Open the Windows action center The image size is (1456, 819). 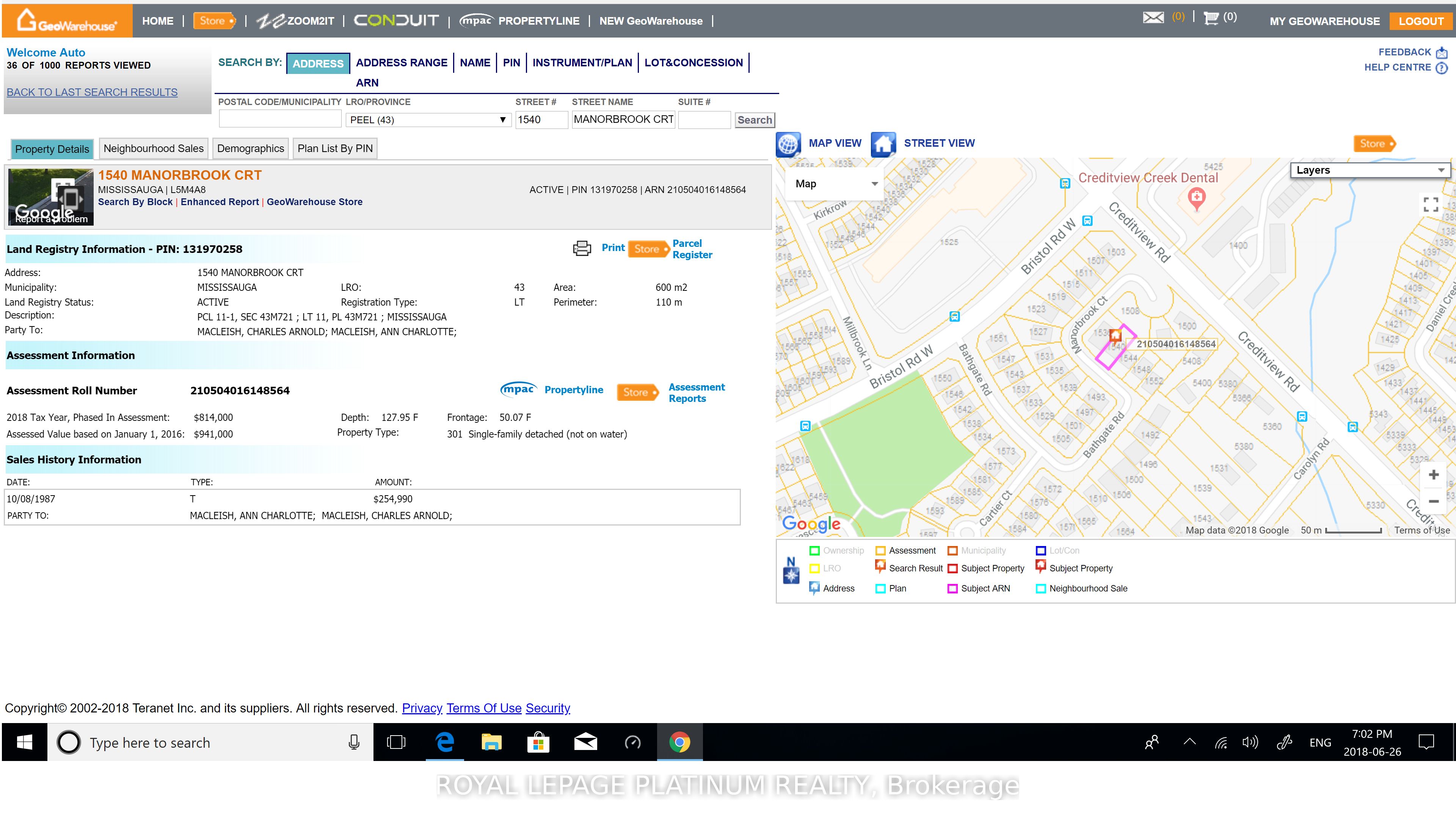1426,742
